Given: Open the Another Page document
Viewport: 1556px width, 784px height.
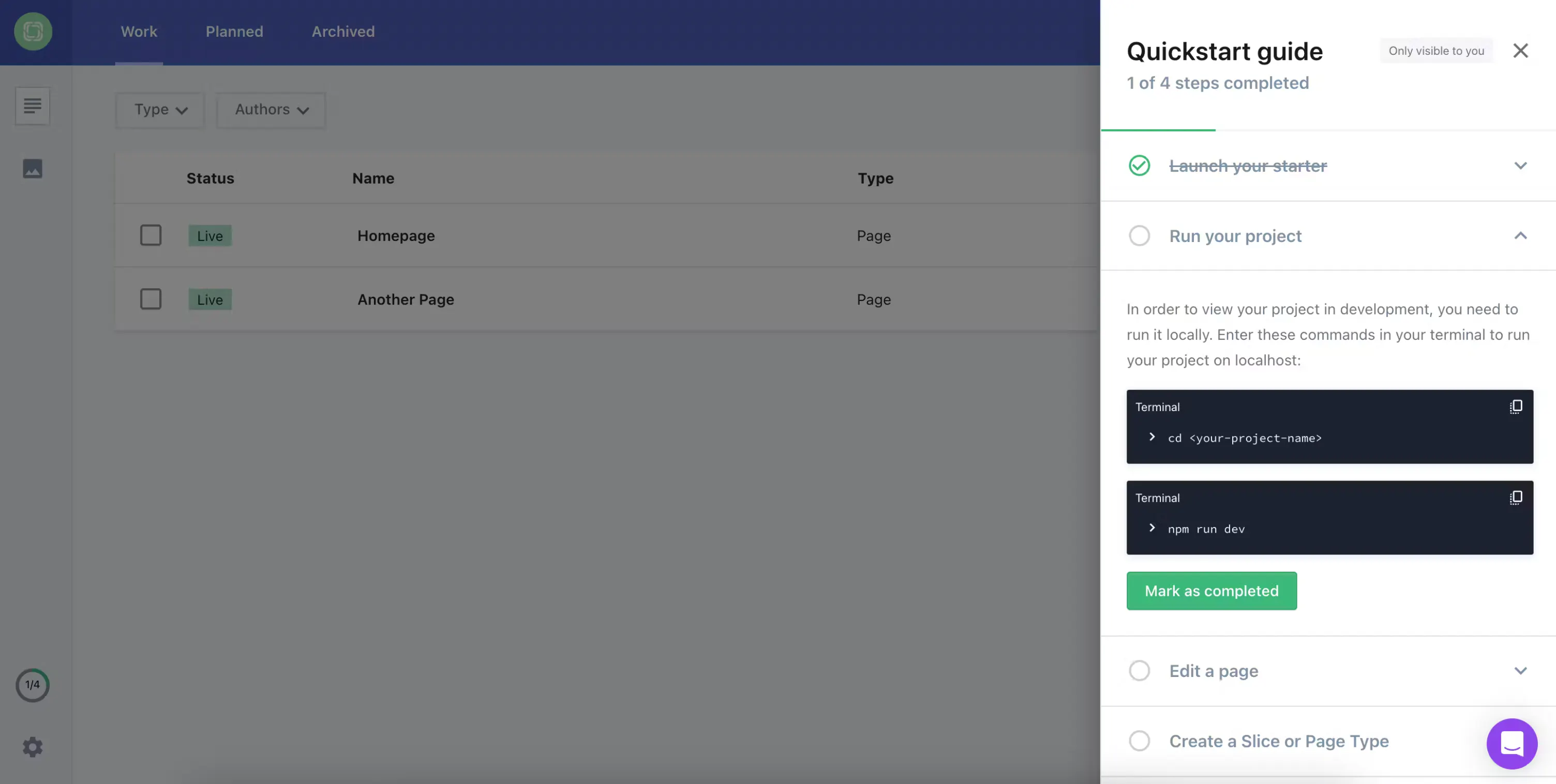Looking at the screenshot, I should coord(406,299).
